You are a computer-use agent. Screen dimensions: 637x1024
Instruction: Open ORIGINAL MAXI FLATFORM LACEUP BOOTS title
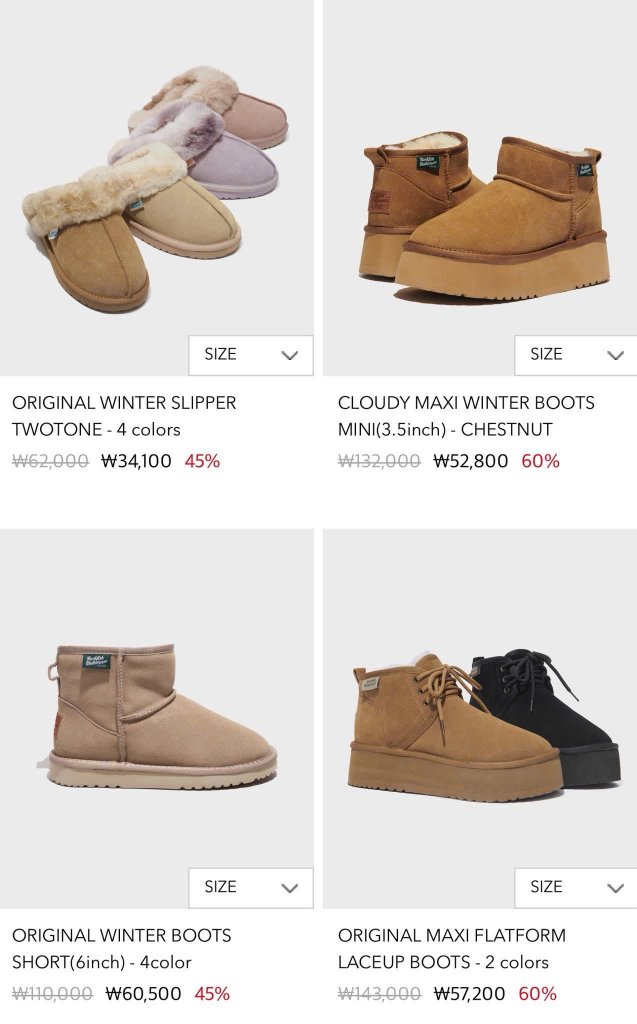[x=451, y=949]
